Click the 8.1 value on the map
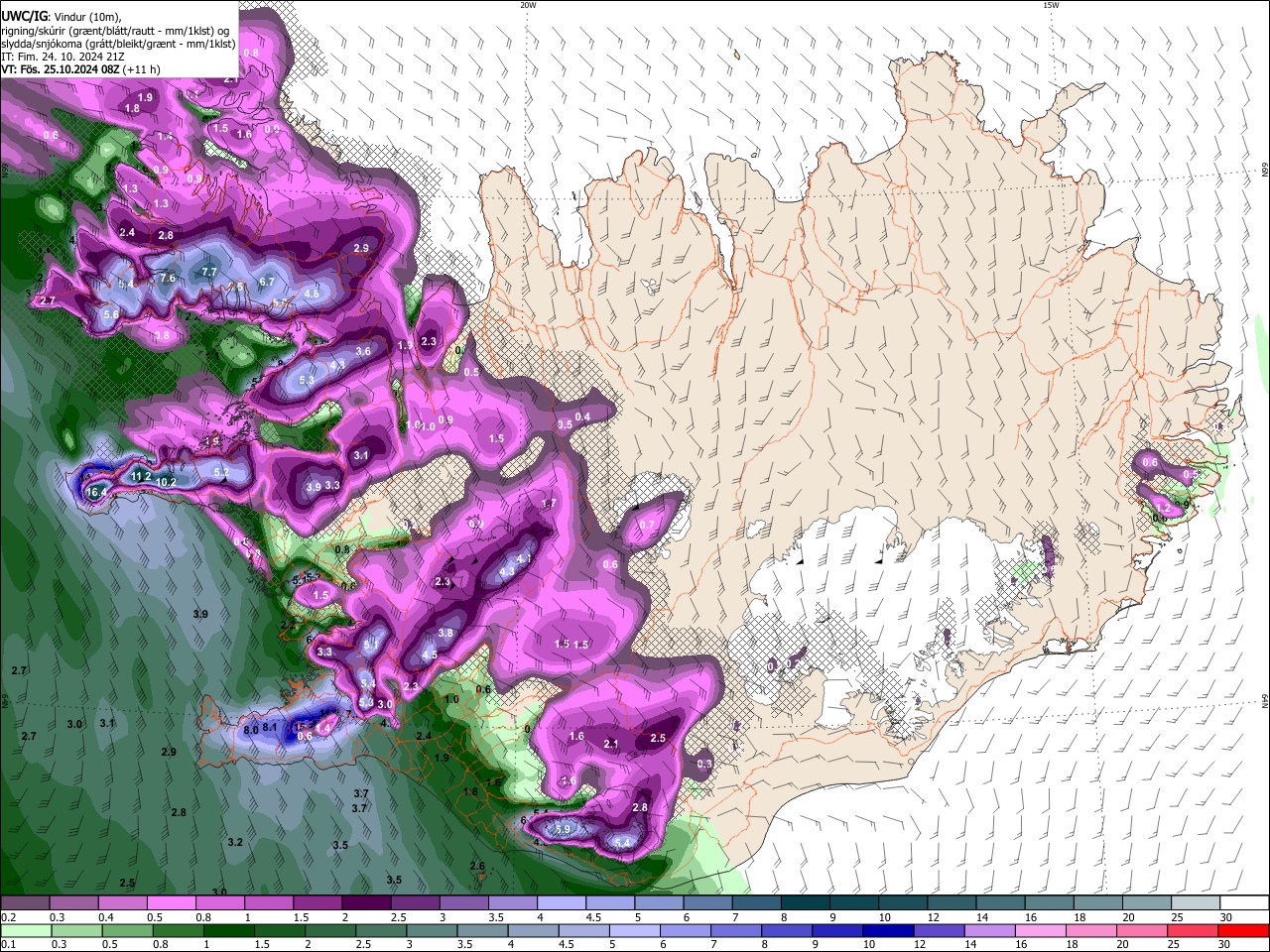This screenshot has width=1270, height=952. click(x=270, y=728)
